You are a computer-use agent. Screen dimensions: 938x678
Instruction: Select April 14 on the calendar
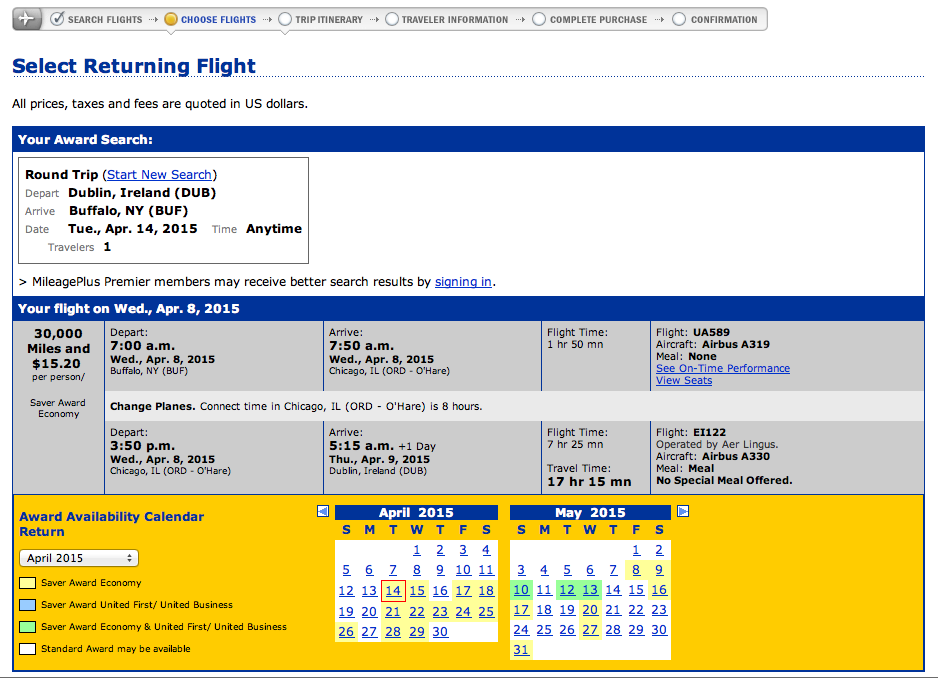tap(393, 591)
